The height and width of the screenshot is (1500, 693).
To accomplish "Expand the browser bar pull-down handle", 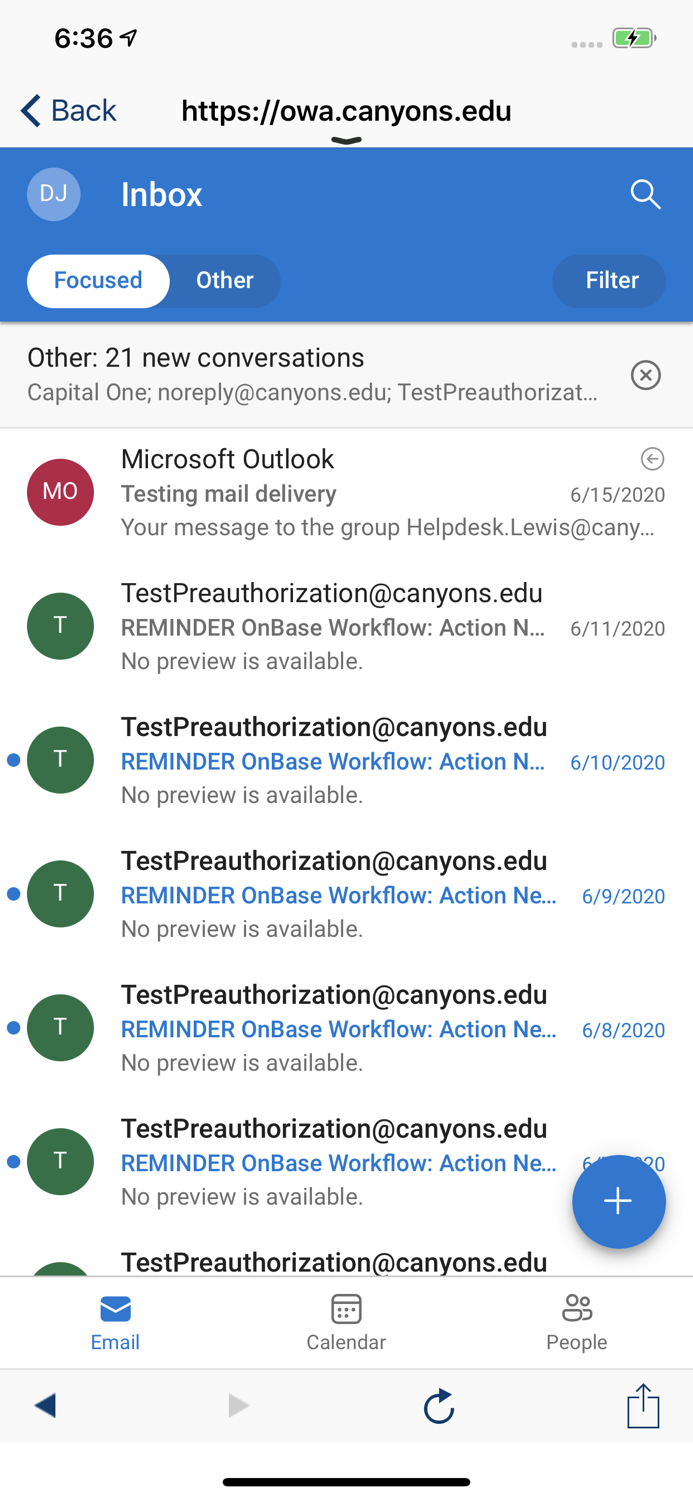I will (346, 141).
